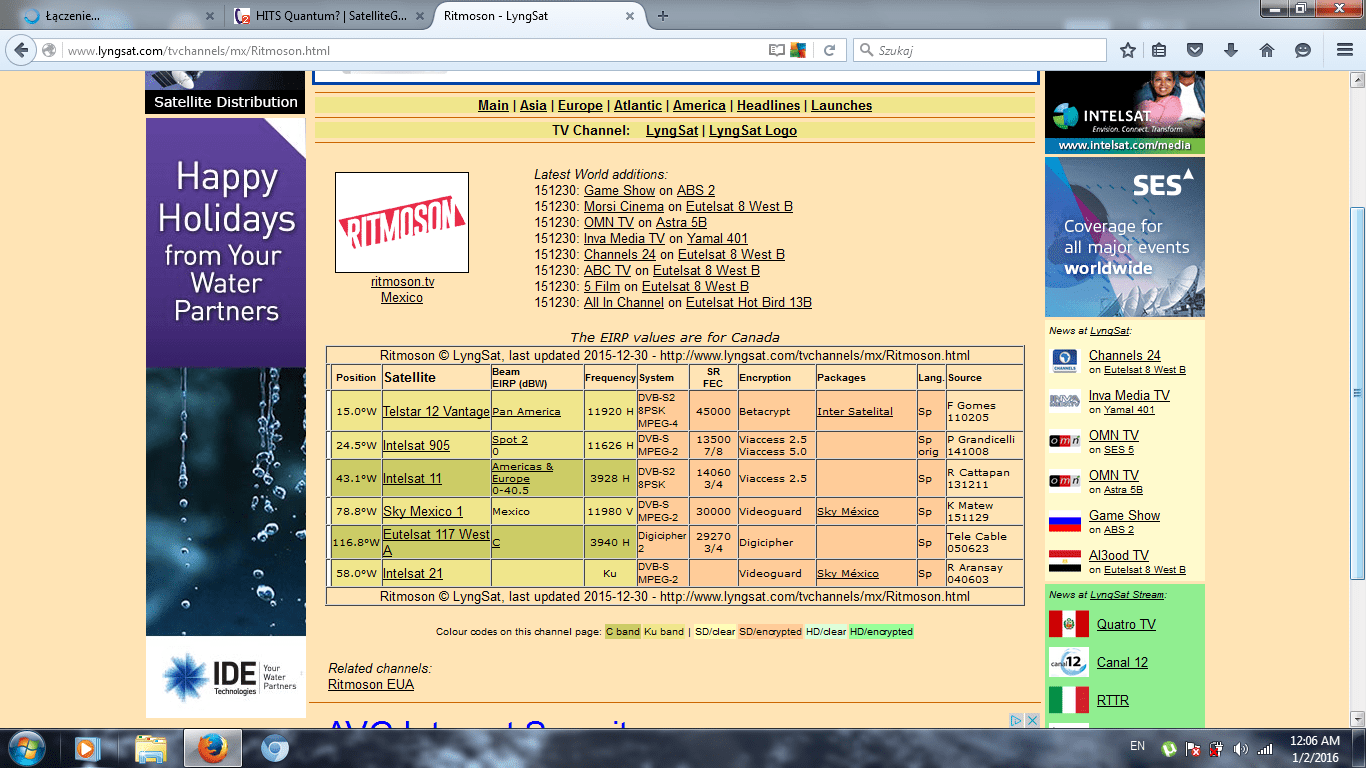Bookmark this page with the star icon

pyautogui.click(x=1128, y=50)
